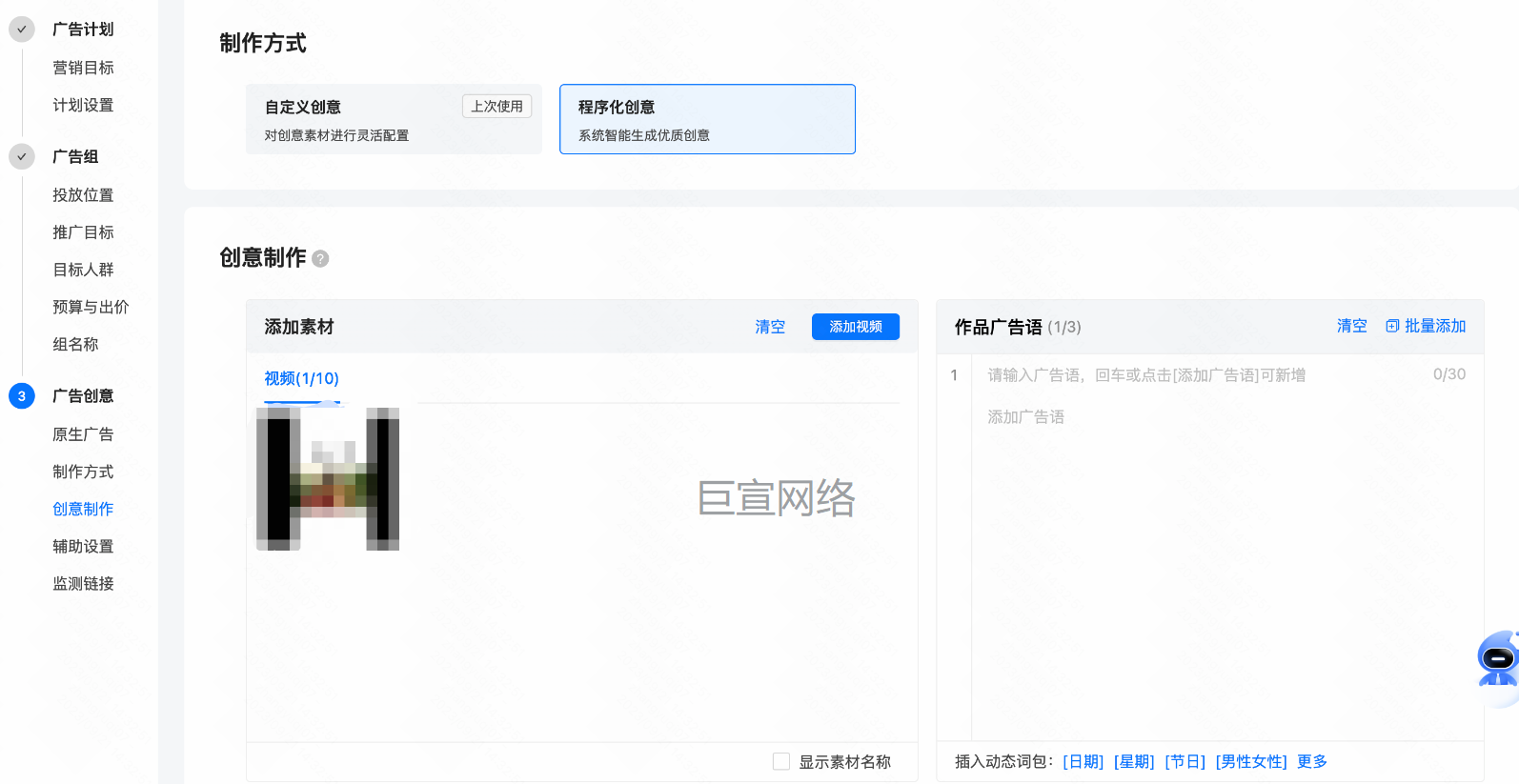
Task: Enable the 显示素材名称 checkbox
Action: click(781, 762)
